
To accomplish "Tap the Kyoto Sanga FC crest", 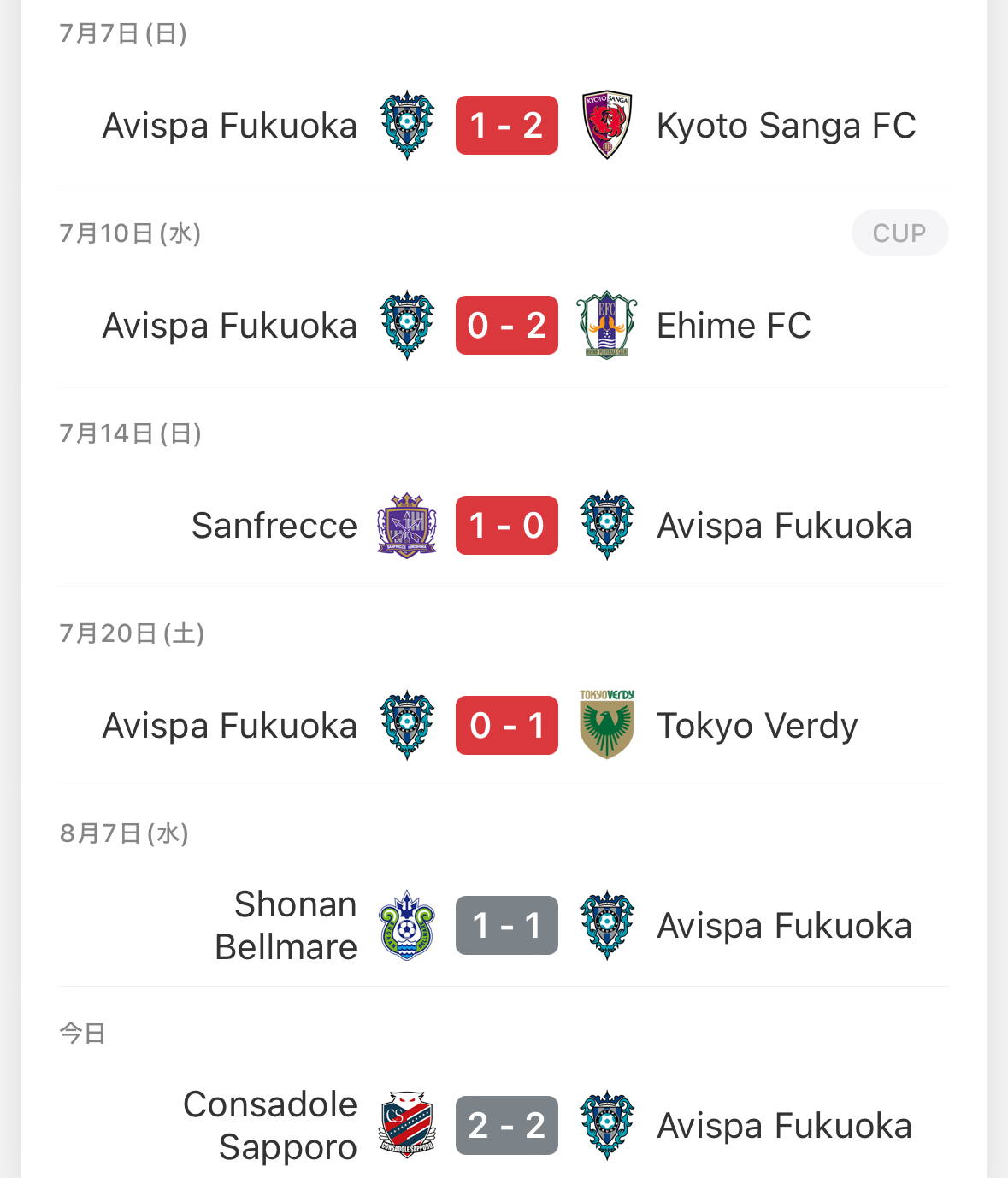I will [607, 126].
